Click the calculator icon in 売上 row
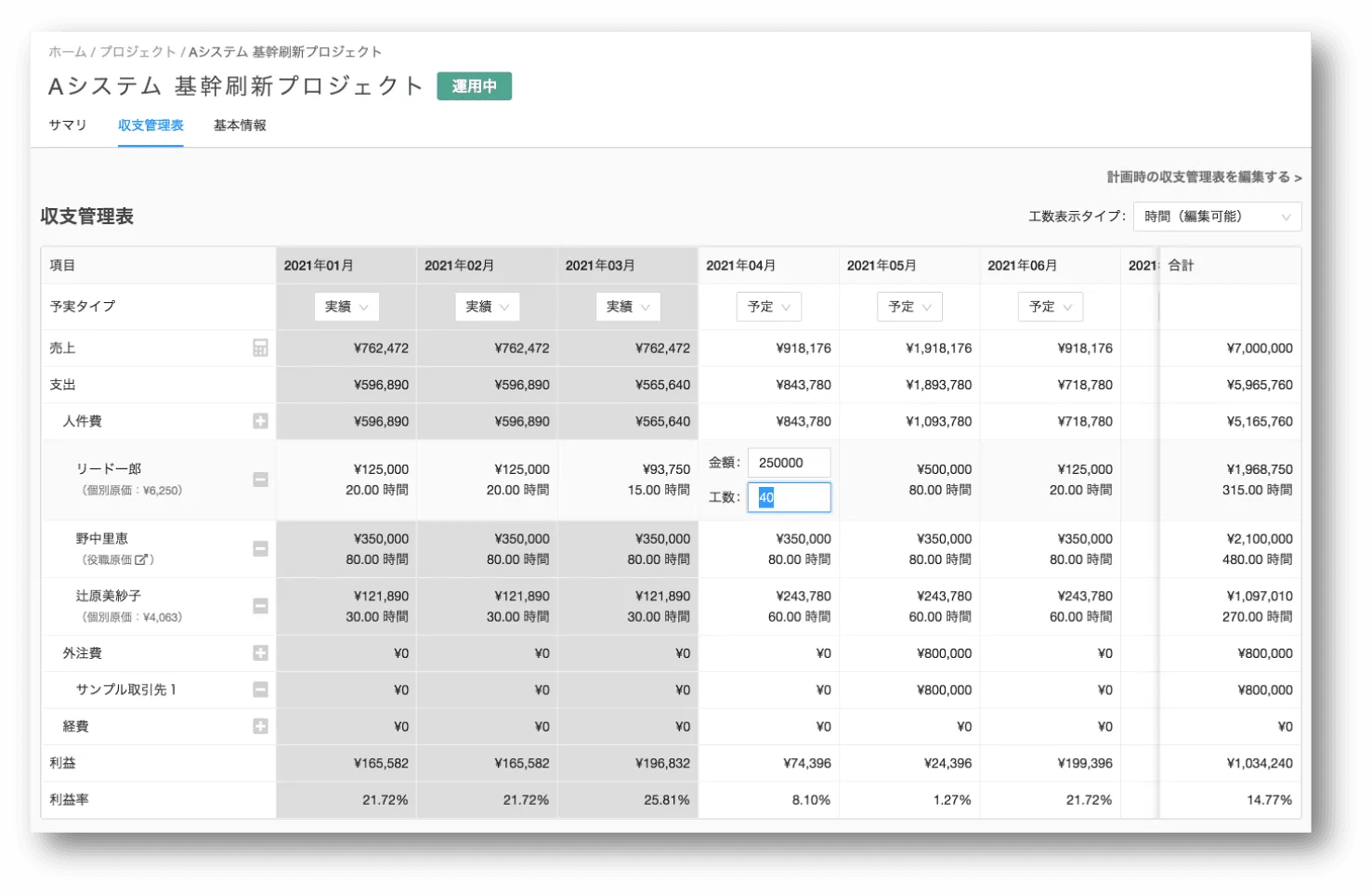 [x=260, y=348]
